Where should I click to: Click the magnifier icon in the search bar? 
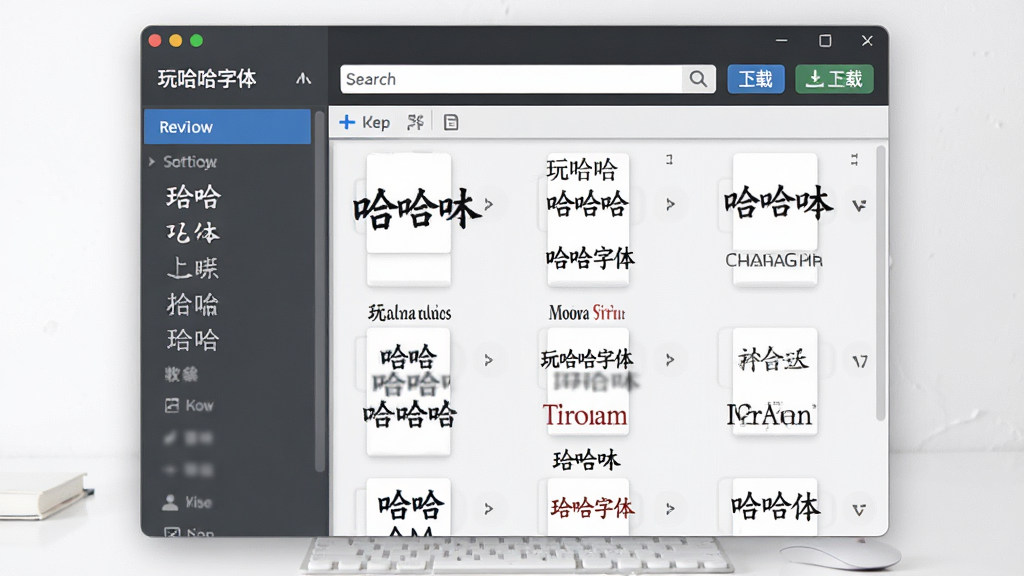pos(698,79)
